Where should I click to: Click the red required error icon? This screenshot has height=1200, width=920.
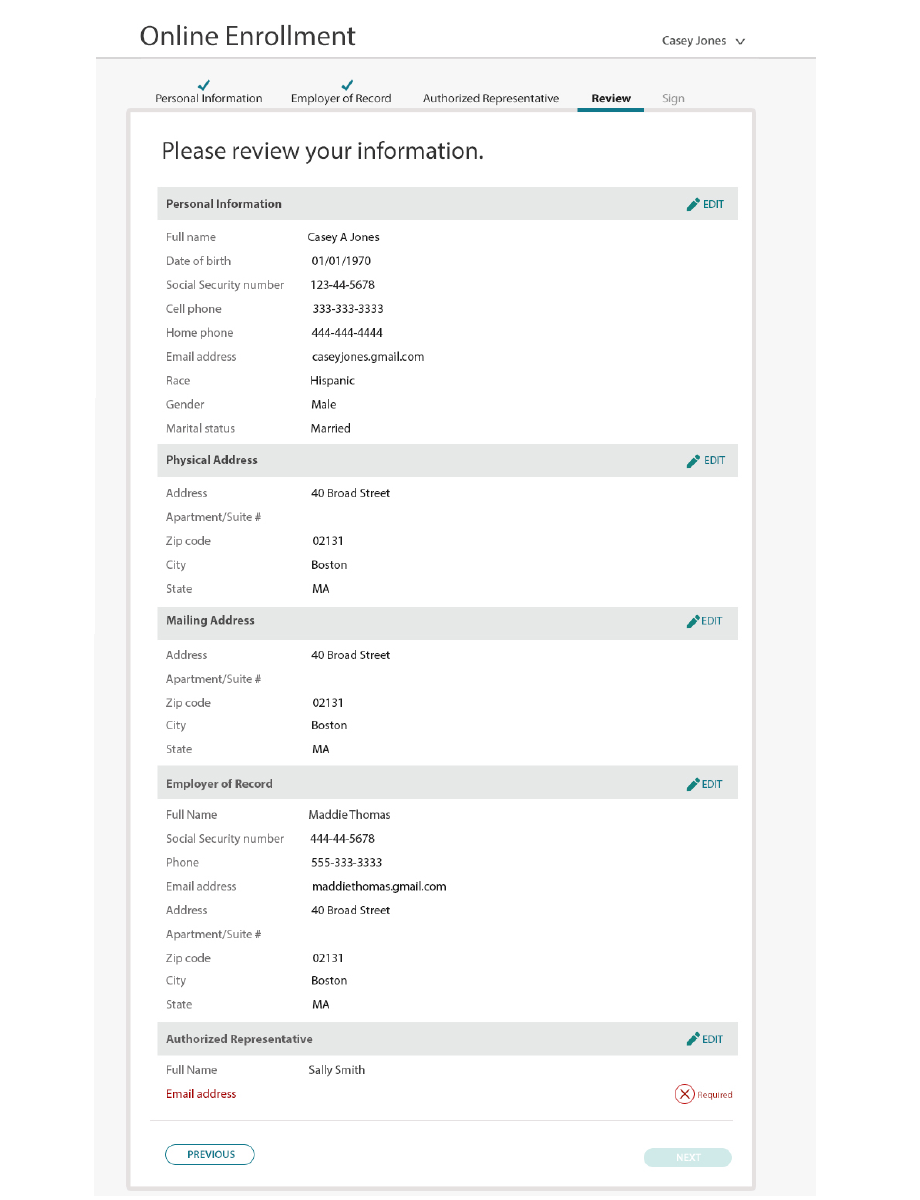tap(685, 1094)
